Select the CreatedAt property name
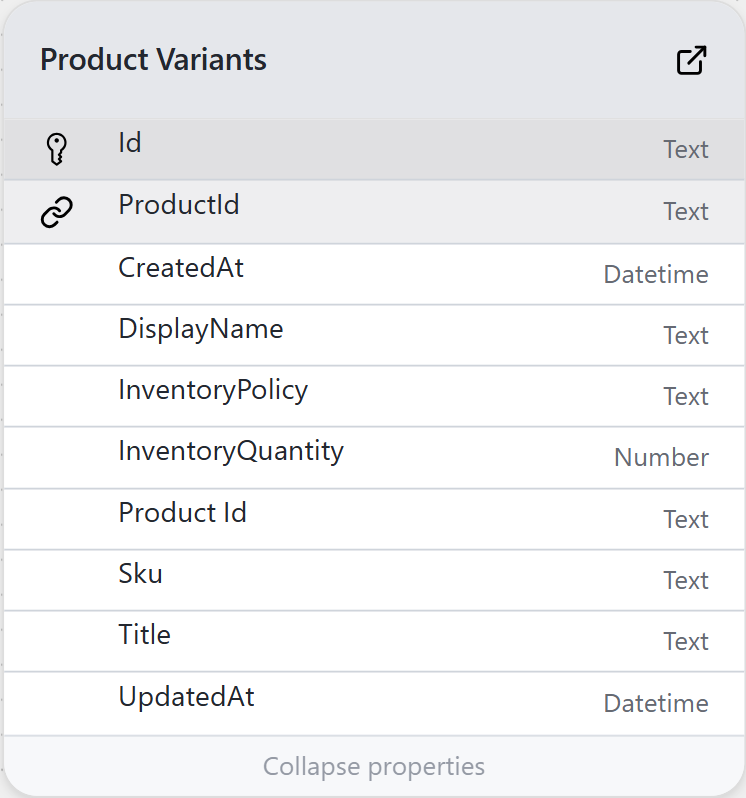Screen dimensions: 746x798 (x=181, y=267)
